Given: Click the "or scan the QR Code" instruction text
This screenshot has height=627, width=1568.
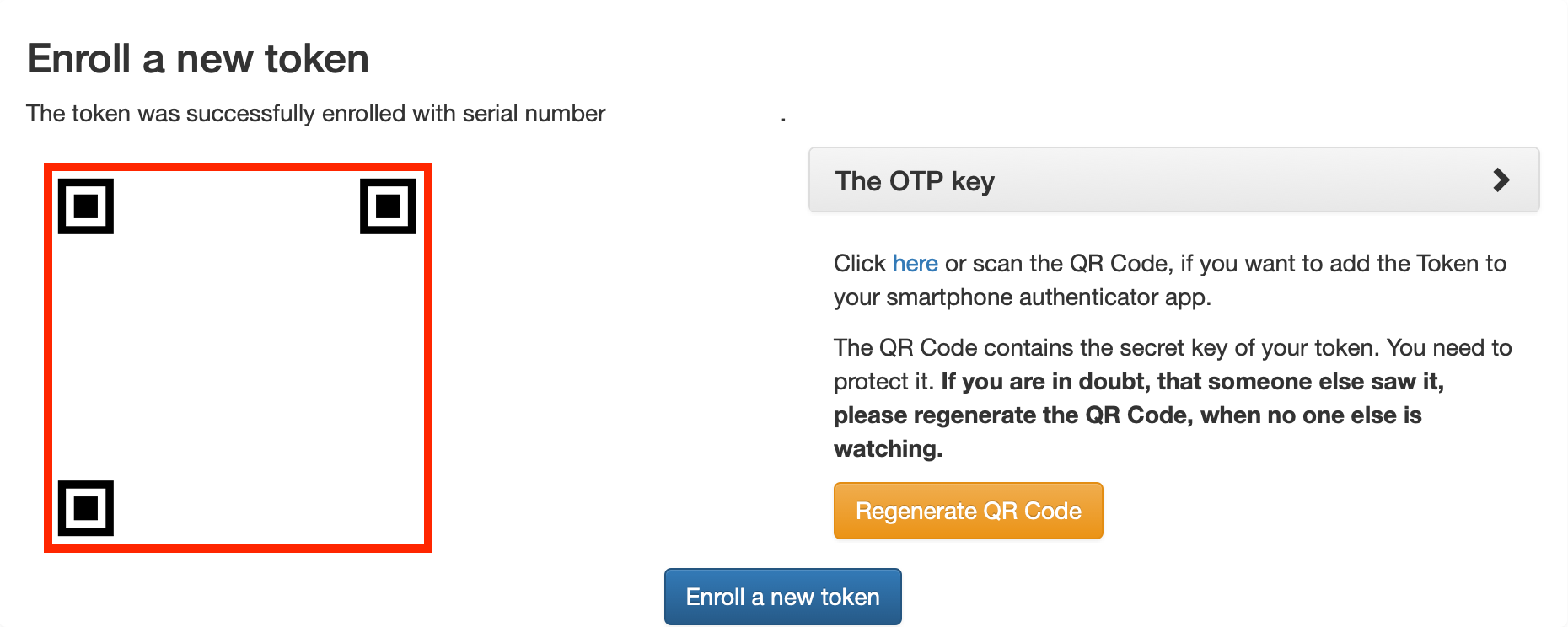Looking at the screenshot, I should click(1057, 264).
